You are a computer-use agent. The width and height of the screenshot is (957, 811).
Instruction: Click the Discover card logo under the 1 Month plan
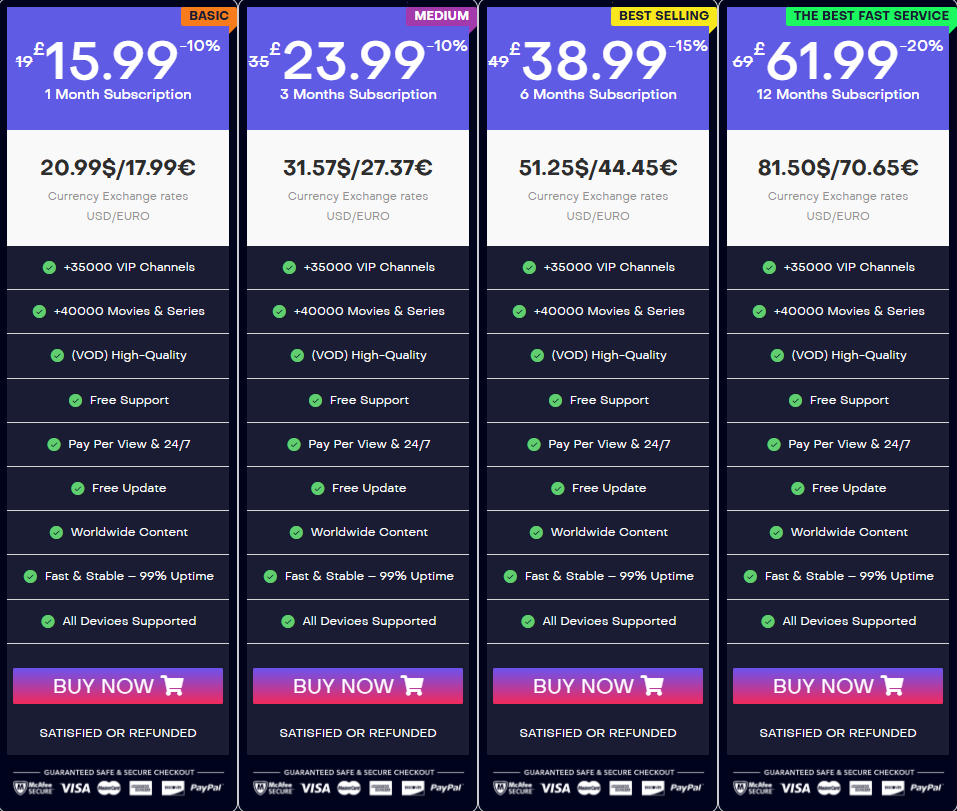171,788
